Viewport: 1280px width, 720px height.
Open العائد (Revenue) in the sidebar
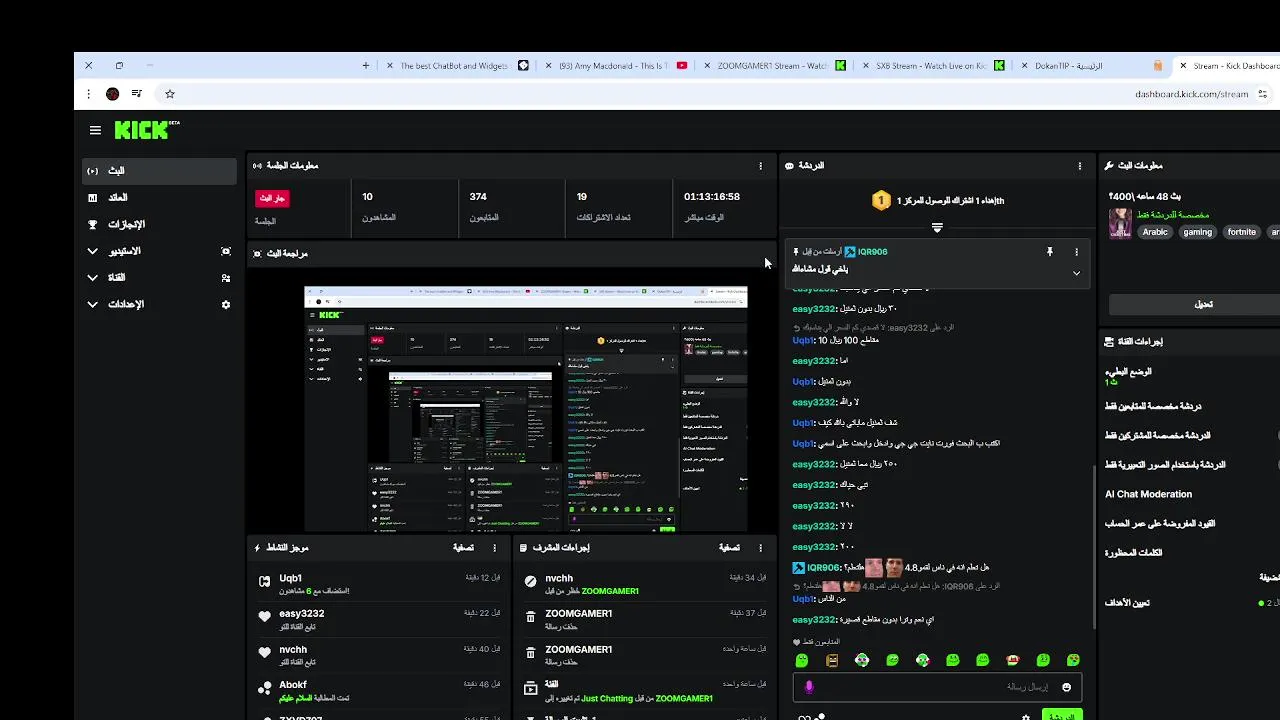click(x=159, y=198)
